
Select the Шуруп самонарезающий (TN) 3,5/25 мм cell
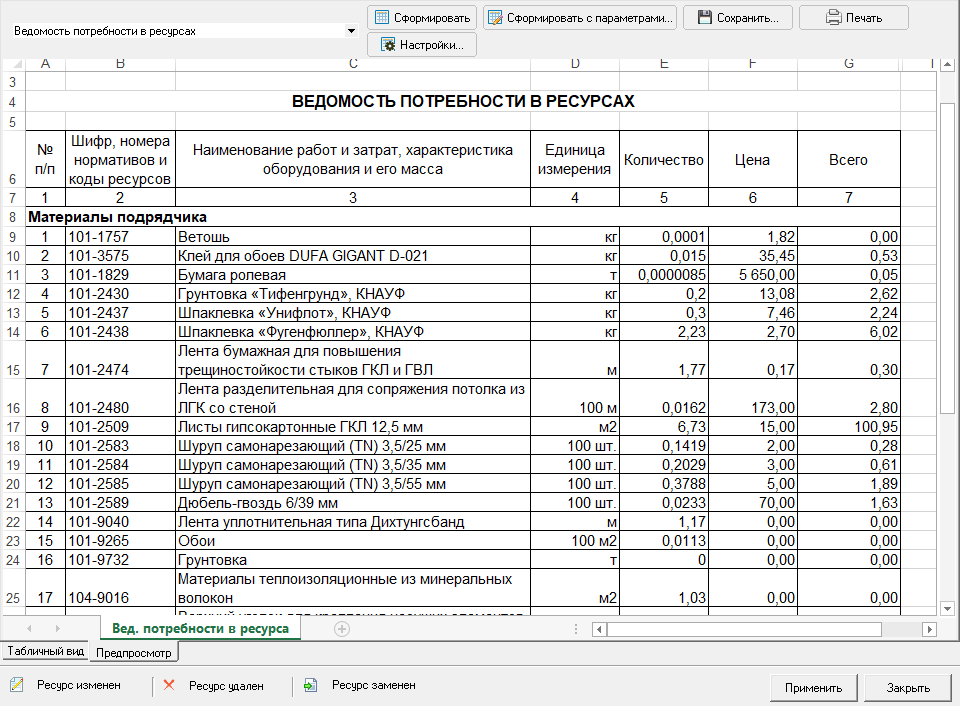(353, 446)
